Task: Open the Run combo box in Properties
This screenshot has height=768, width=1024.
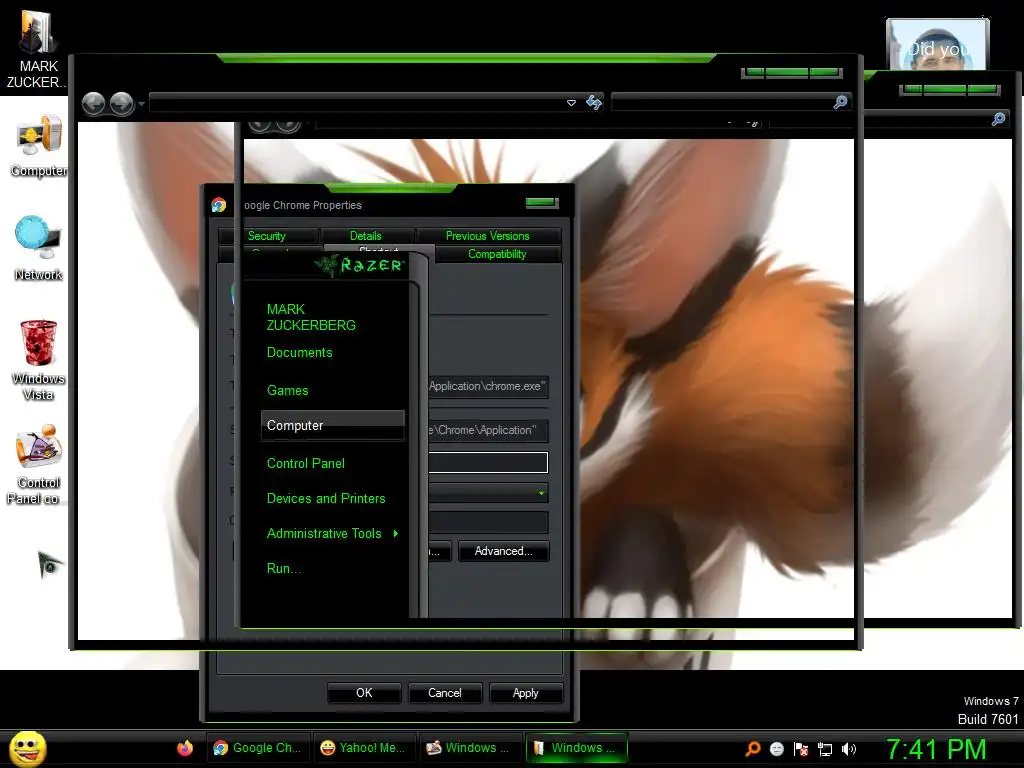Action: point(488,492)
